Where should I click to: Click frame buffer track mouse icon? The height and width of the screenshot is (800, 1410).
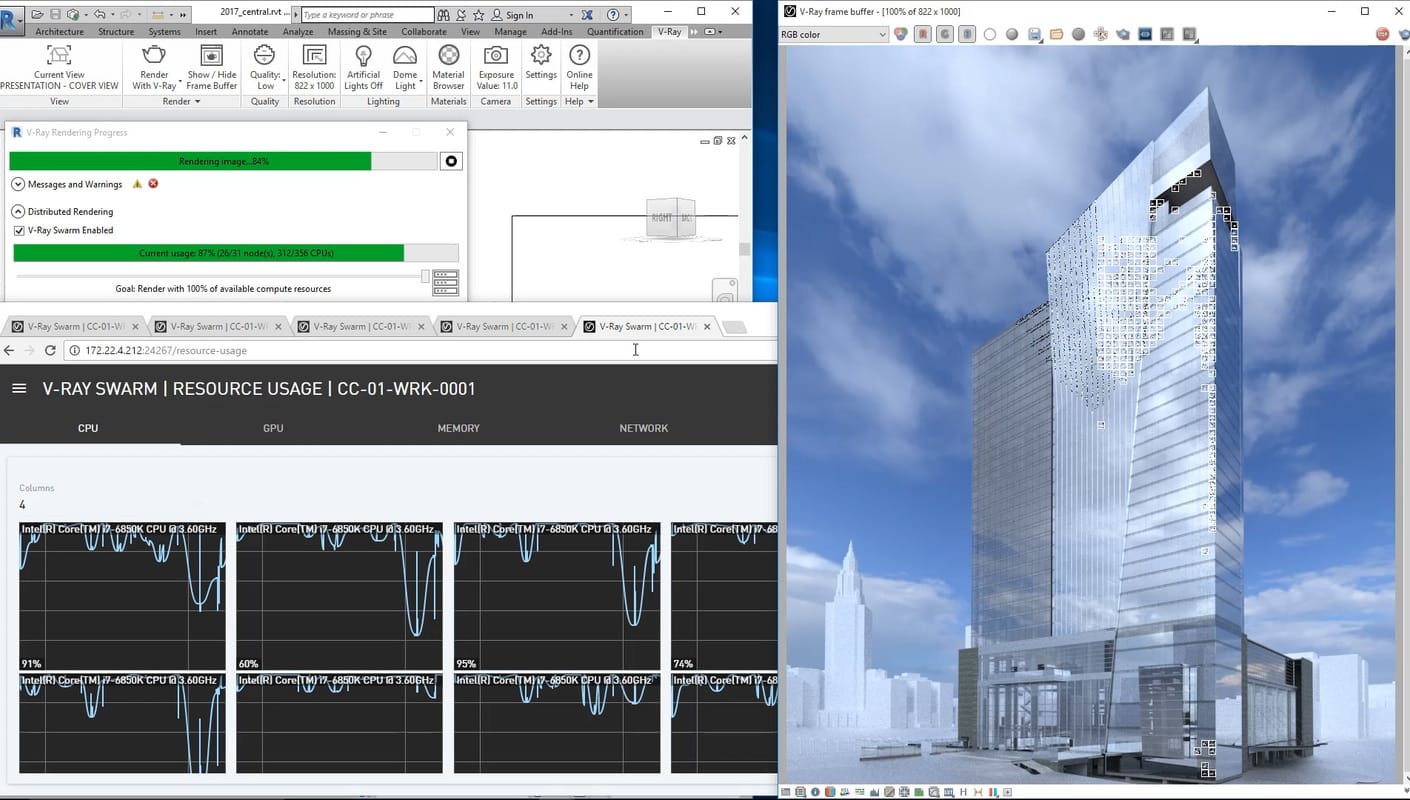pyautogui.click(x=1101, y=34)
